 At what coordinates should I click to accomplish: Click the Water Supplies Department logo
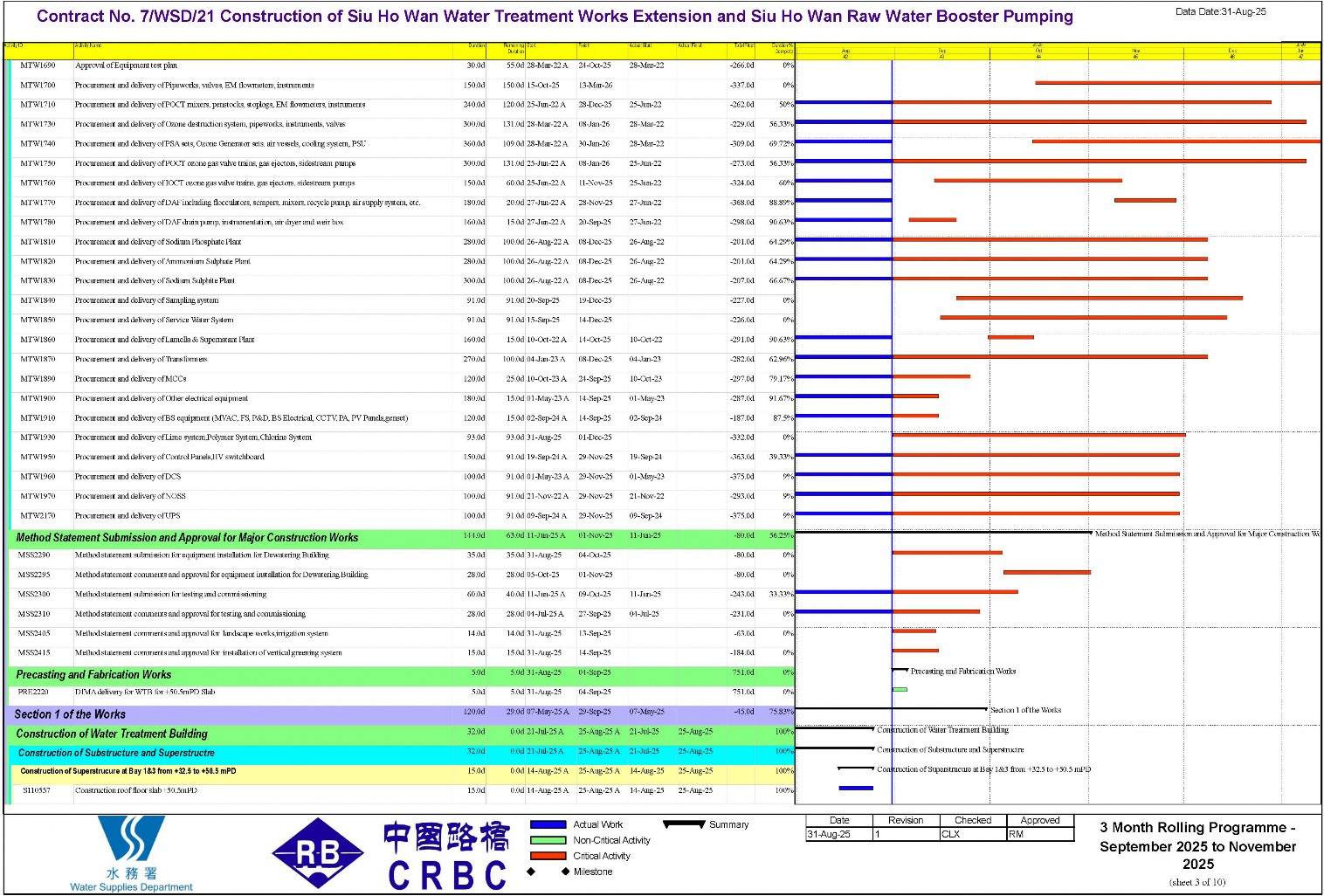click(131, 853)
